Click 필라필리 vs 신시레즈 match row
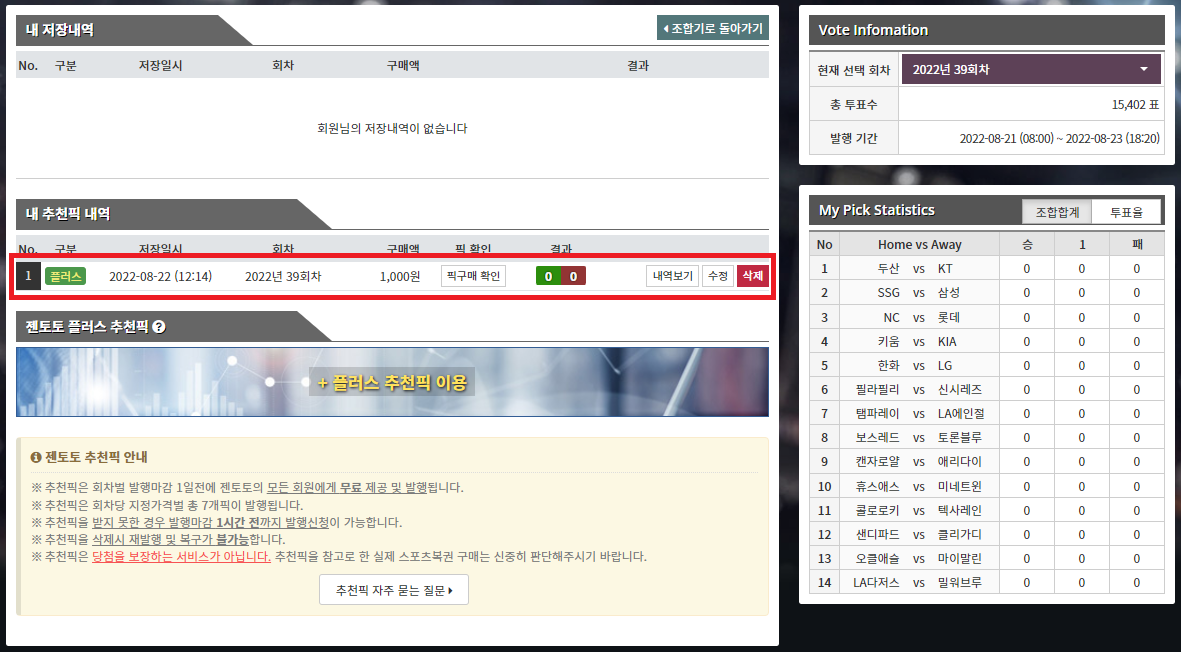The width and height of the screenshot is (1181, 652). (987, 389)
